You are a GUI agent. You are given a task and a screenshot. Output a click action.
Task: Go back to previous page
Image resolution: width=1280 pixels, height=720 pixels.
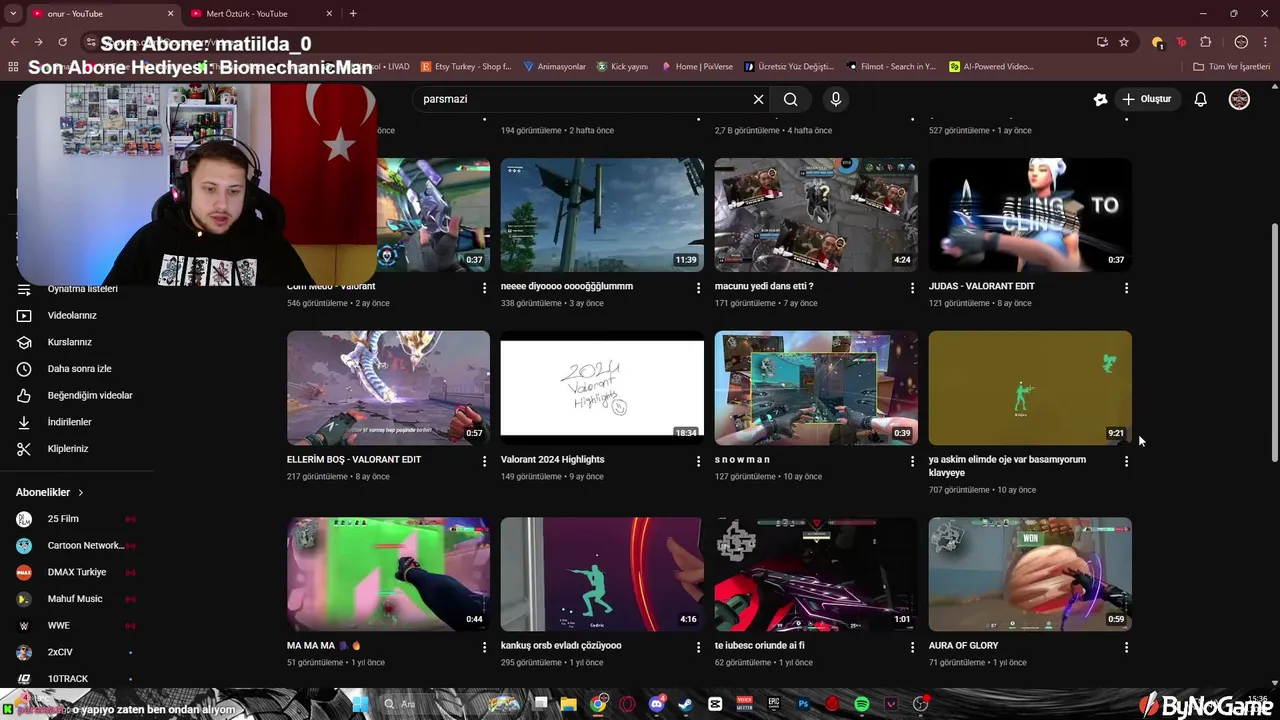coord(14,42)
